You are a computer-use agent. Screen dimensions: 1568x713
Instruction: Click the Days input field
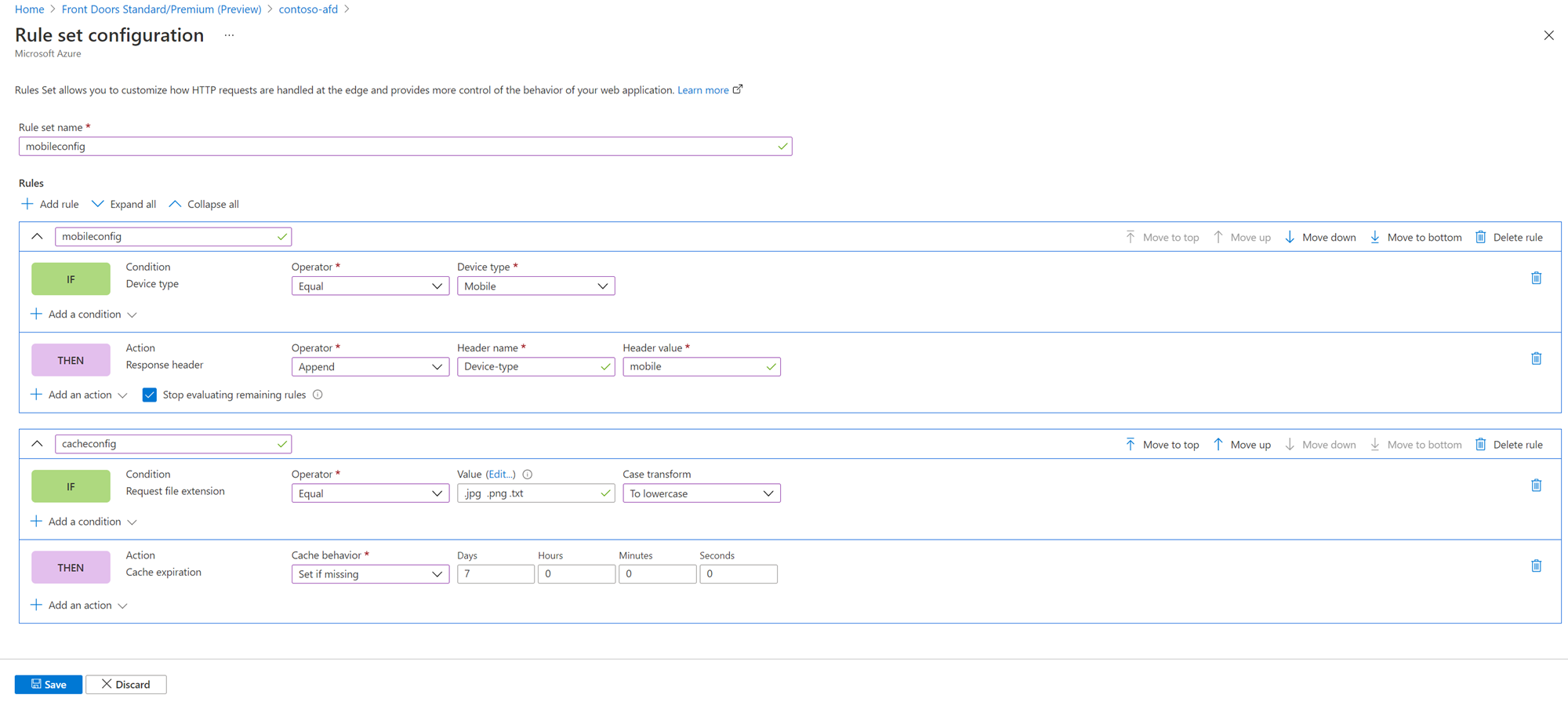[495, 574]
